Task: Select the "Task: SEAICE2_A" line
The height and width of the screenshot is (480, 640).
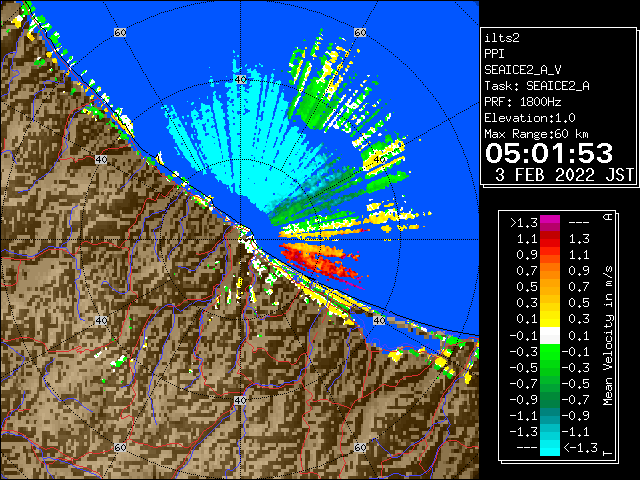Action: coord(537,86)
